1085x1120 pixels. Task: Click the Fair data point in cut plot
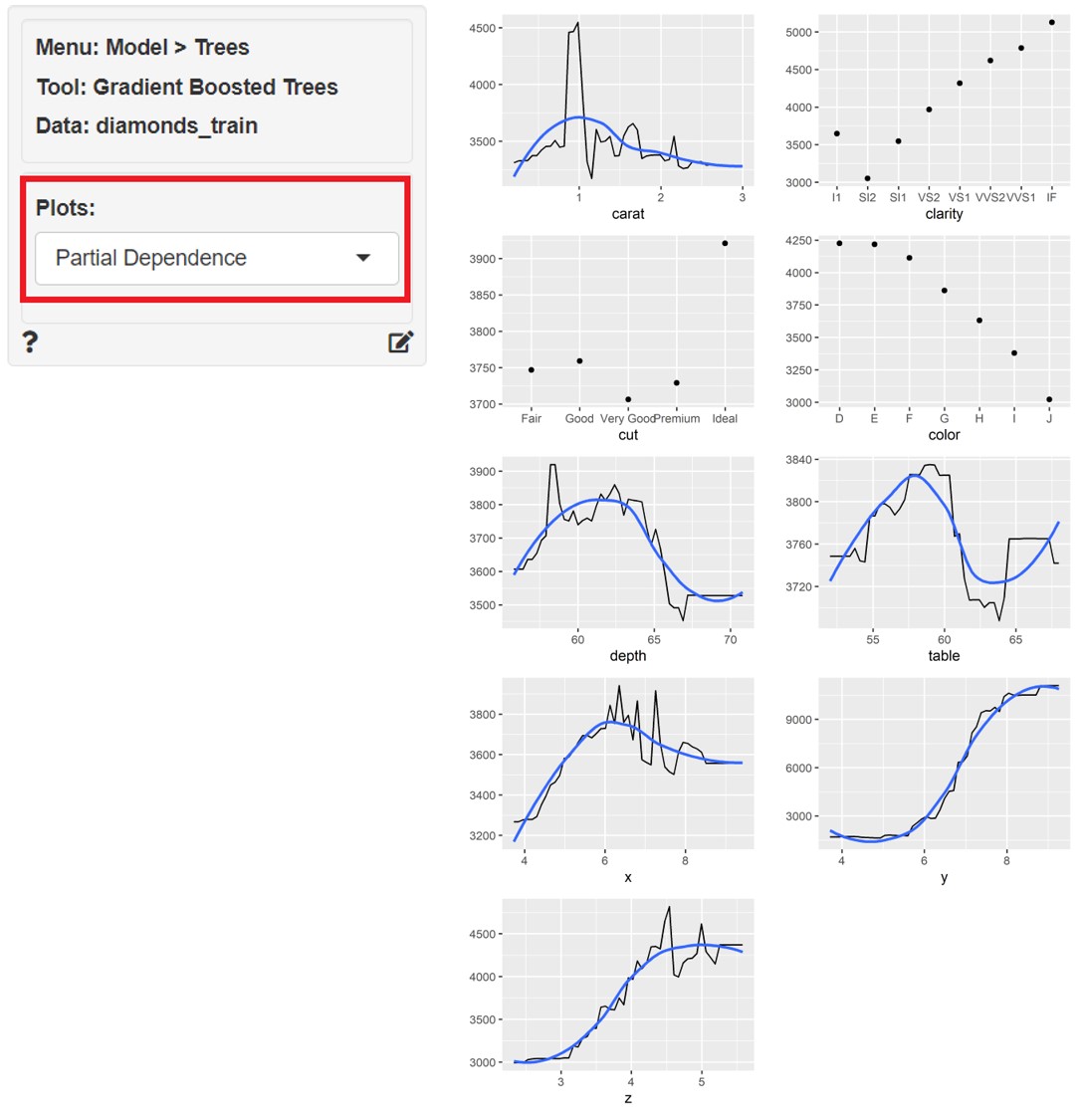pos(532,370)
